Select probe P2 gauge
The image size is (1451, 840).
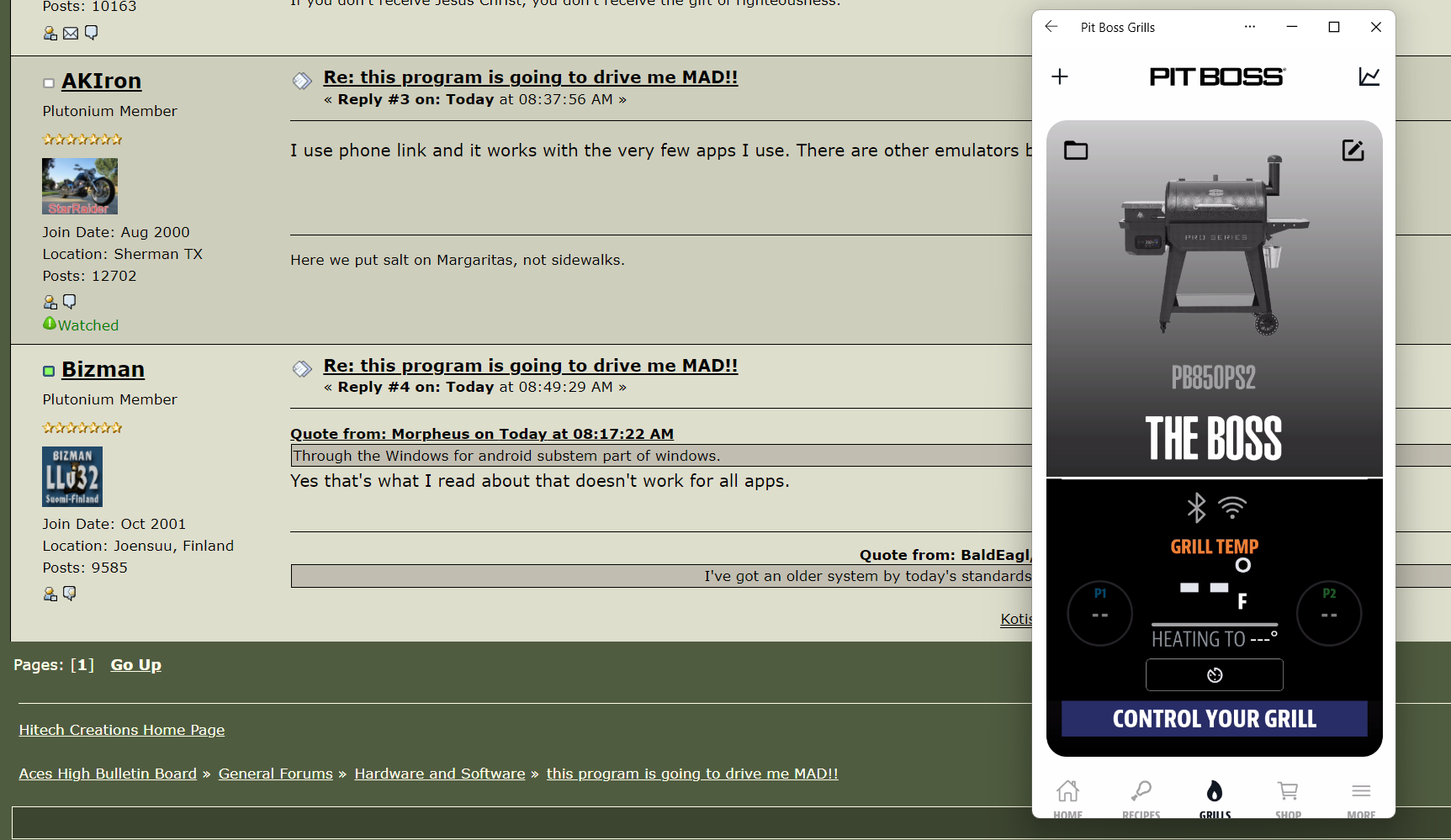point(1329,614)
